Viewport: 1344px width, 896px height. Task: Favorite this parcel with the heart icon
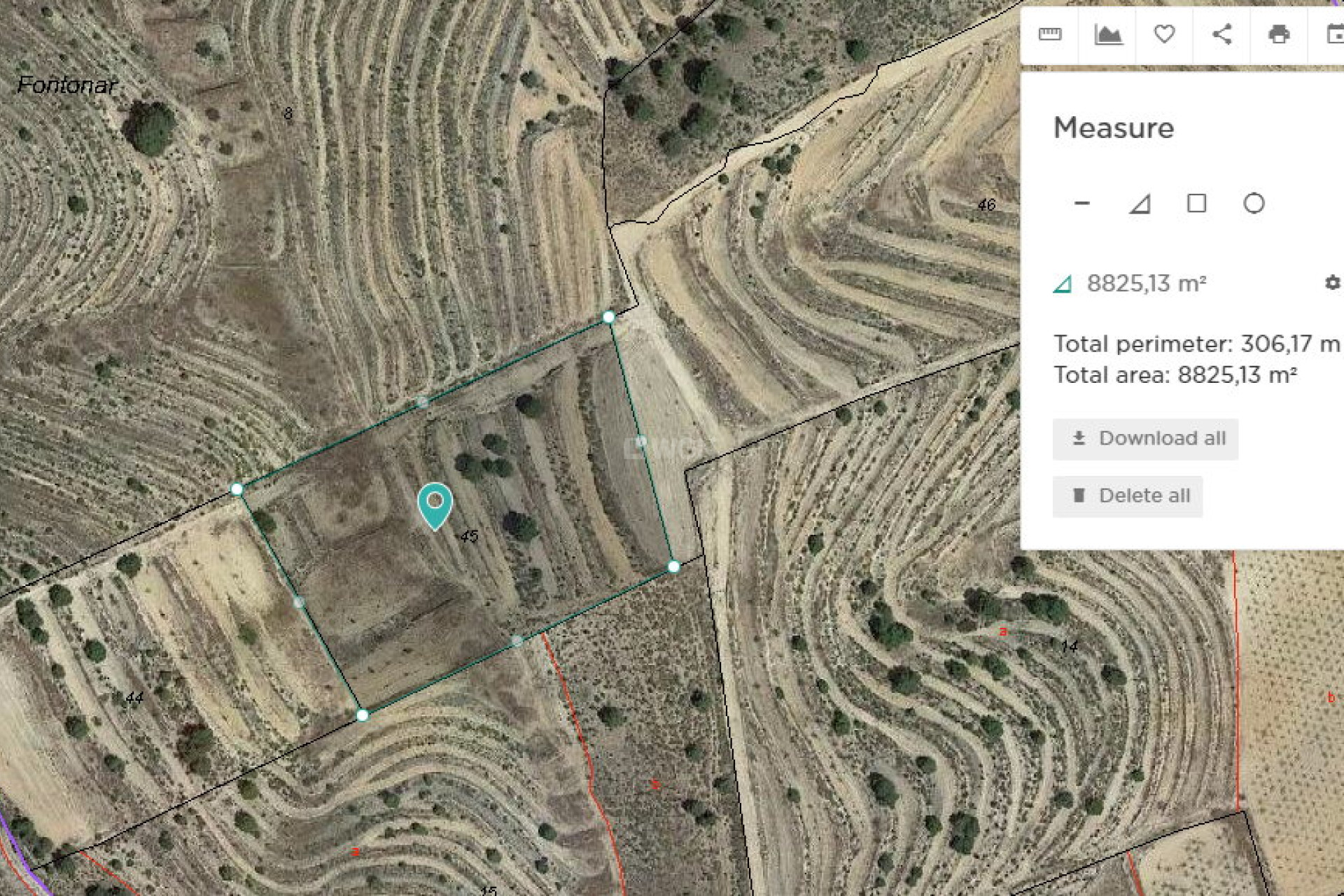pyautogui.click(x=1163, y=34)
